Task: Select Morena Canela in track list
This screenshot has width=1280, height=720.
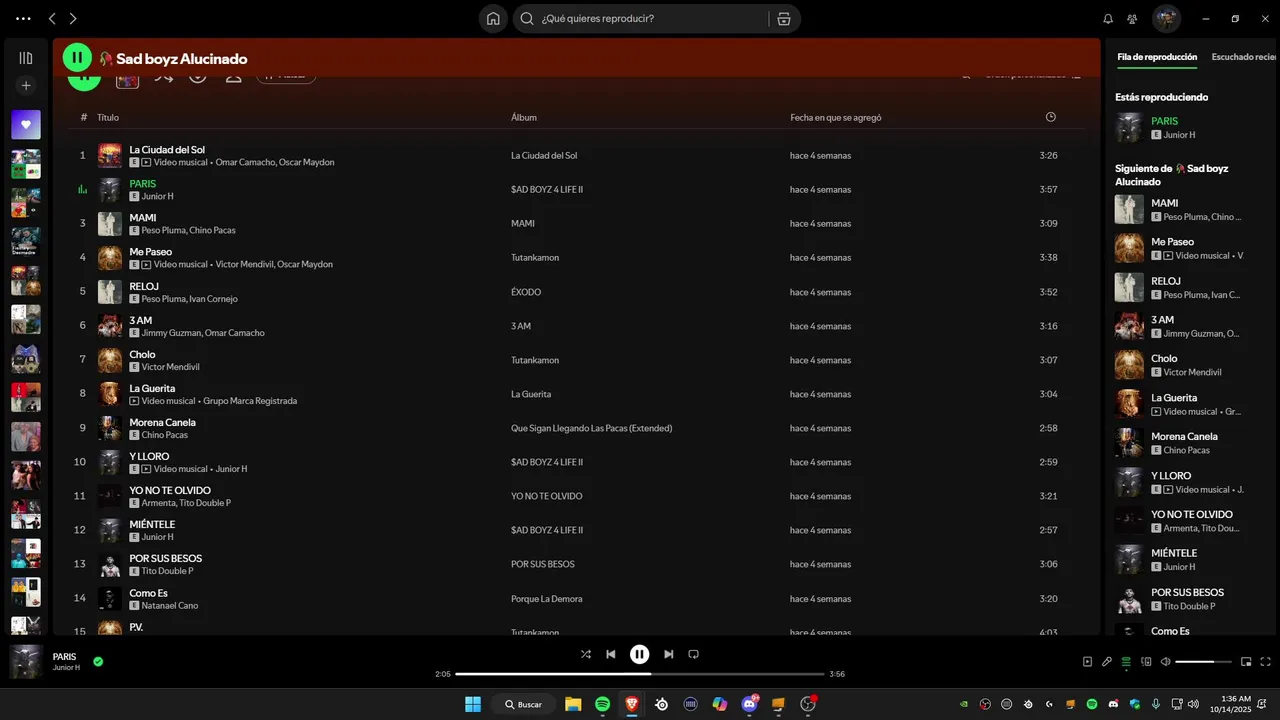Action: (162, 422)
